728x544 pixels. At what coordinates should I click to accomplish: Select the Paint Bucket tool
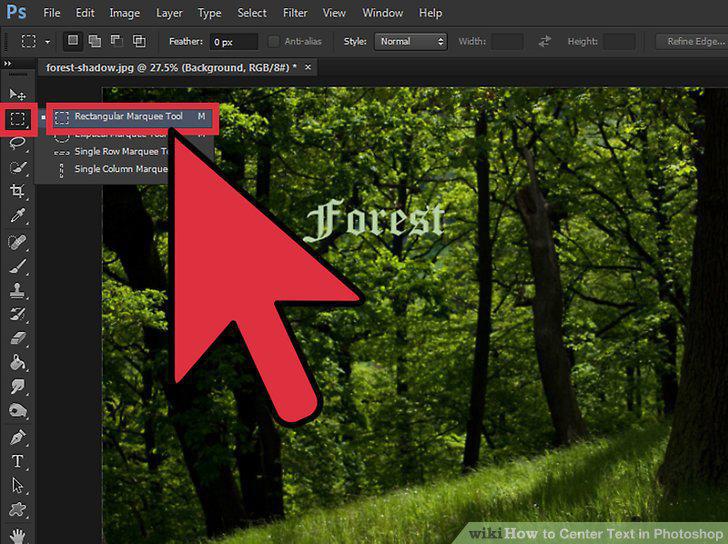click(18, 362)
